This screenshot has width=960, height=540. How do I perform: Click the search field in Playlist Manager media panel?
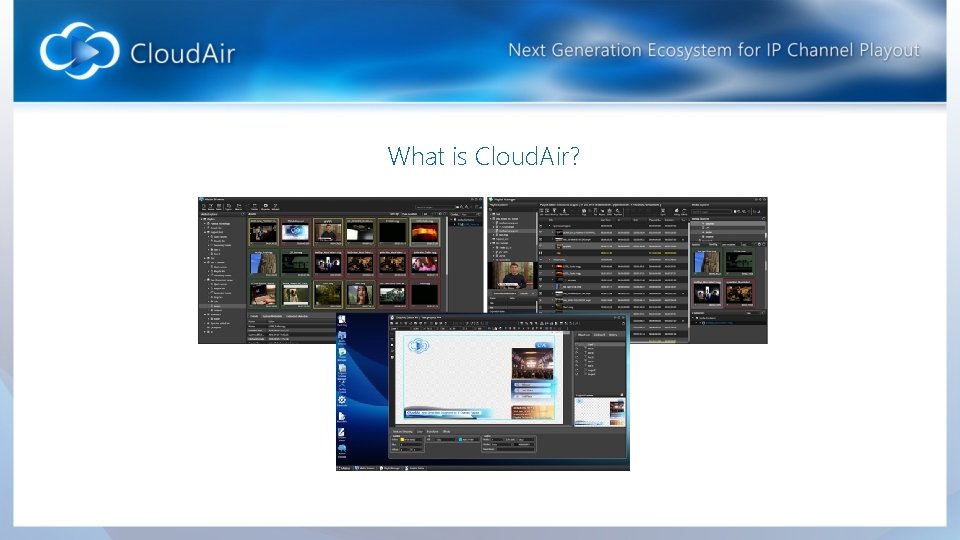(x=711, y=212)
